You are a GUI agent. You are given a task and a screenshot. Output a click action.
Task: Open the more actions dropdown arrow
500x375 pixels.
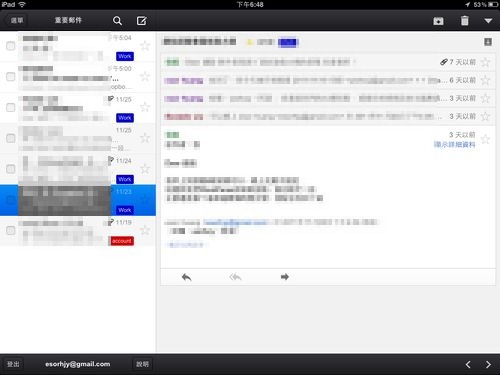tap(488, 21)
